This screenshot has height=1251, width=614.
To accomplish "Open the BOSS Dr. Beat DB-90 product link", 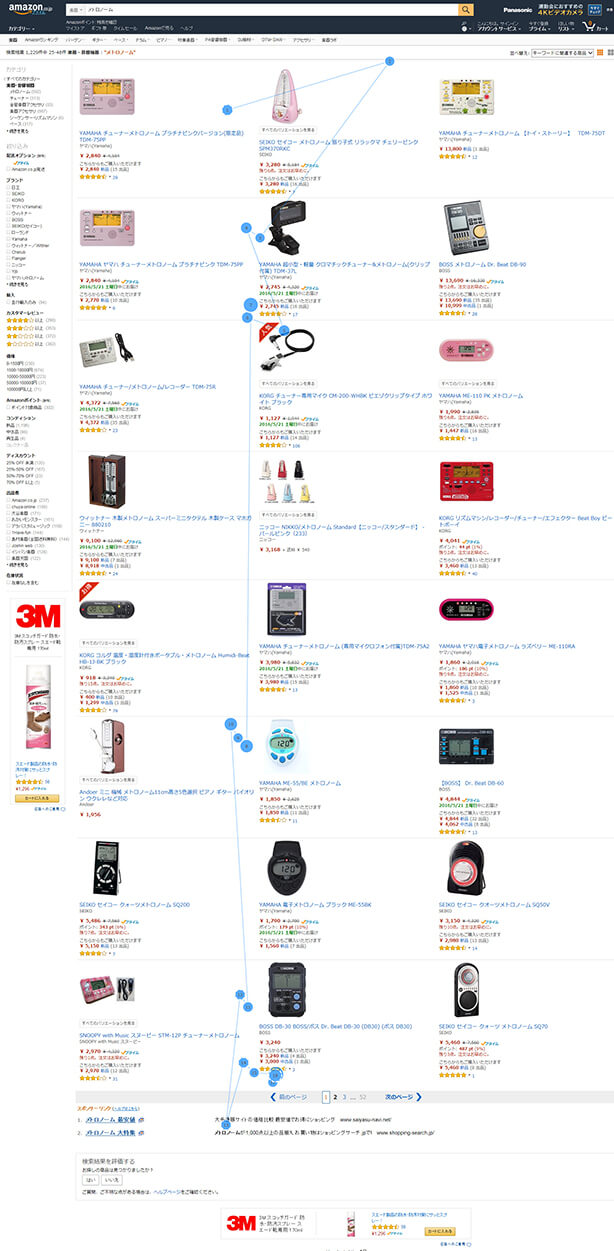I will click(482, 265).
